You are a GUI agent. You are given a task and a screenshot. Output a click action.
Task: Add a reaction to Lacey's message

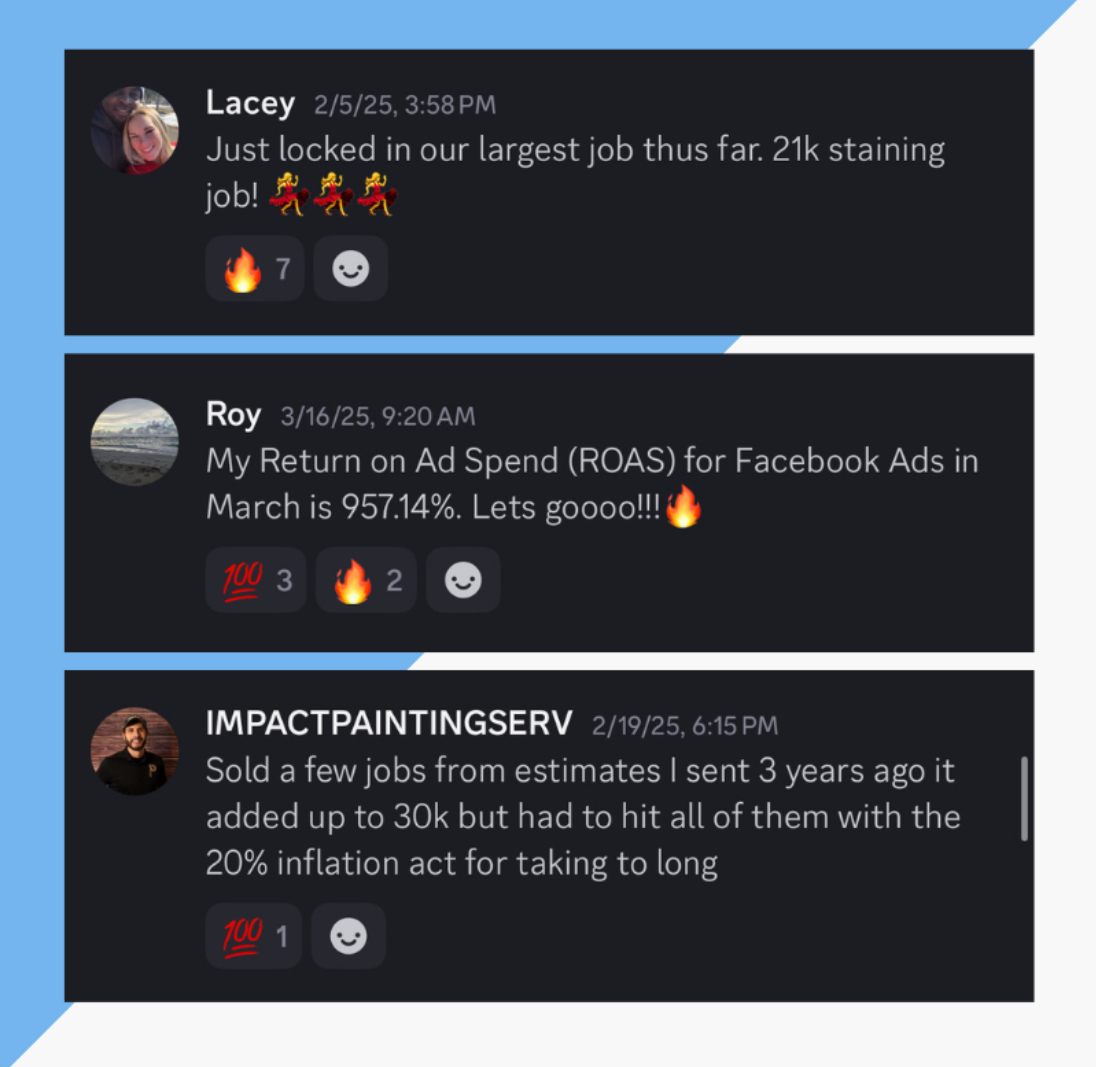pyautogui.click(x=350, y=268)
